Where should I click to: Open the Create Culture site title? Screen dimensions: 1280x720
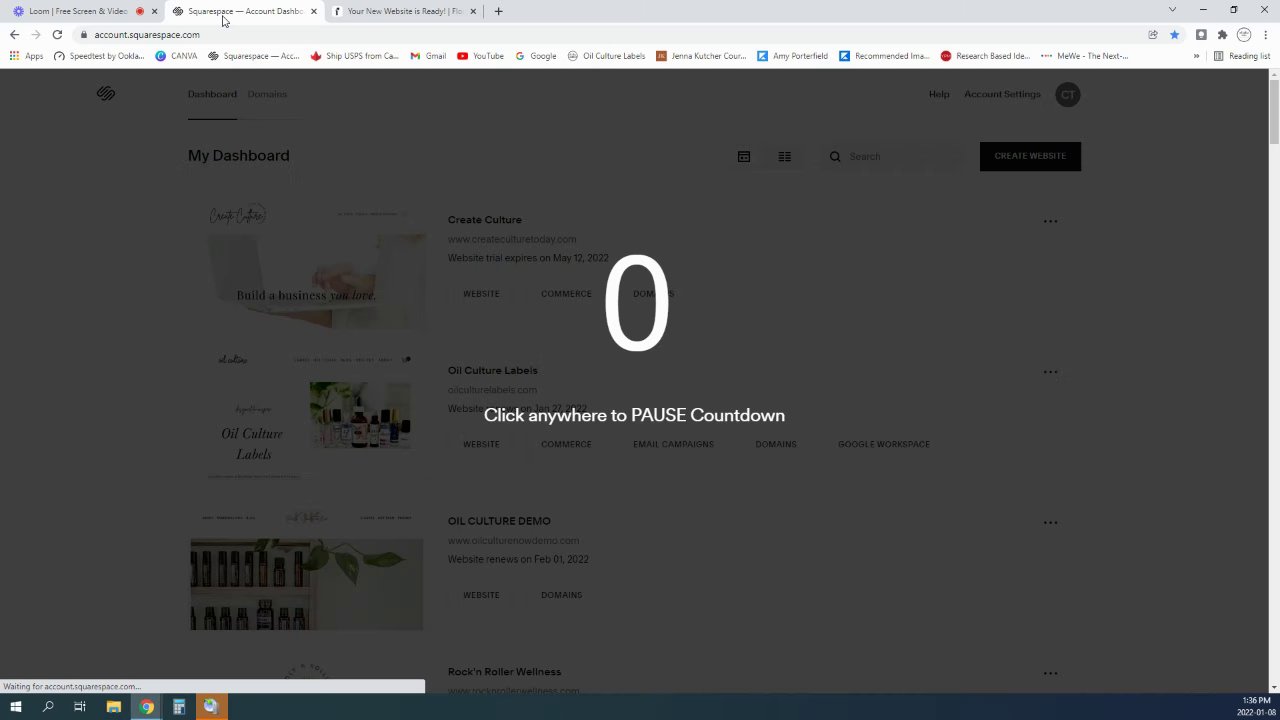pos(485,220)
